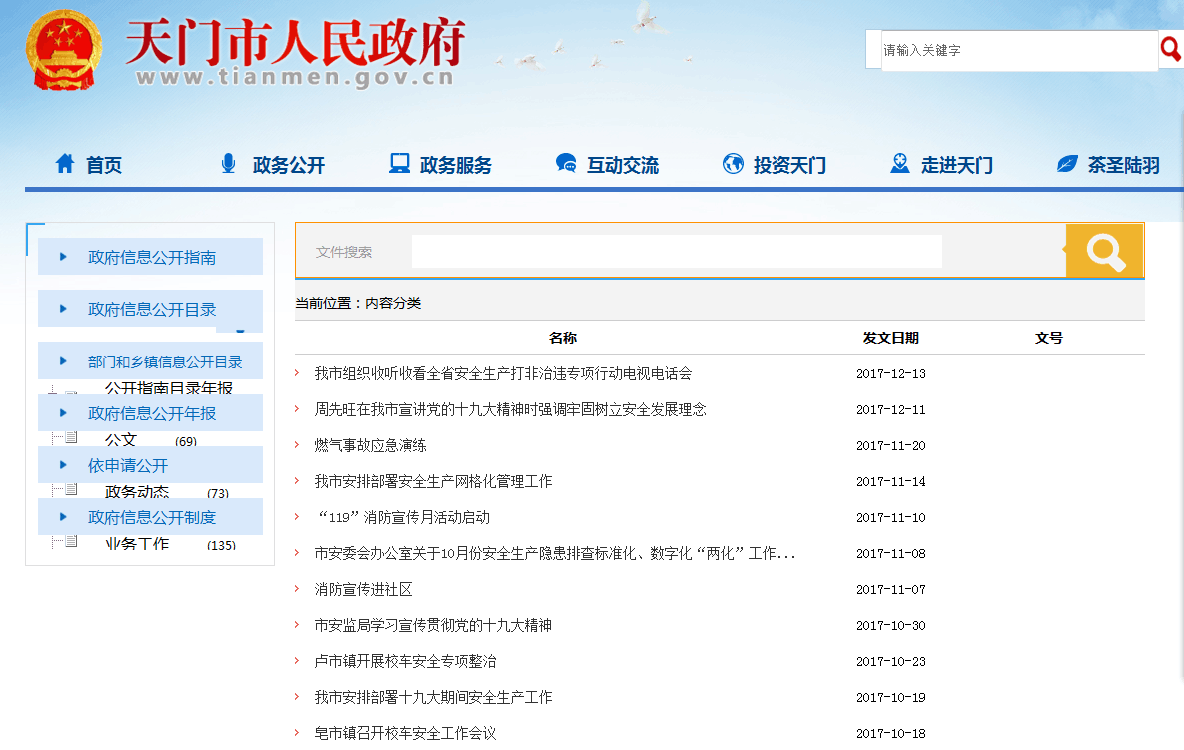Click the leaf icon beside 茶圣陆羽
This screenshot has width=1184, height=750.
[1067, 164]
